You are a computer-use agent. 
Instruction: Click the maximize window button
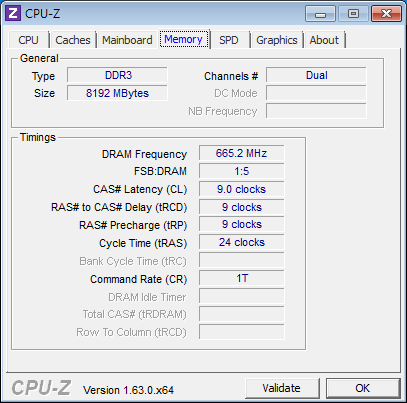pos(353,14)
